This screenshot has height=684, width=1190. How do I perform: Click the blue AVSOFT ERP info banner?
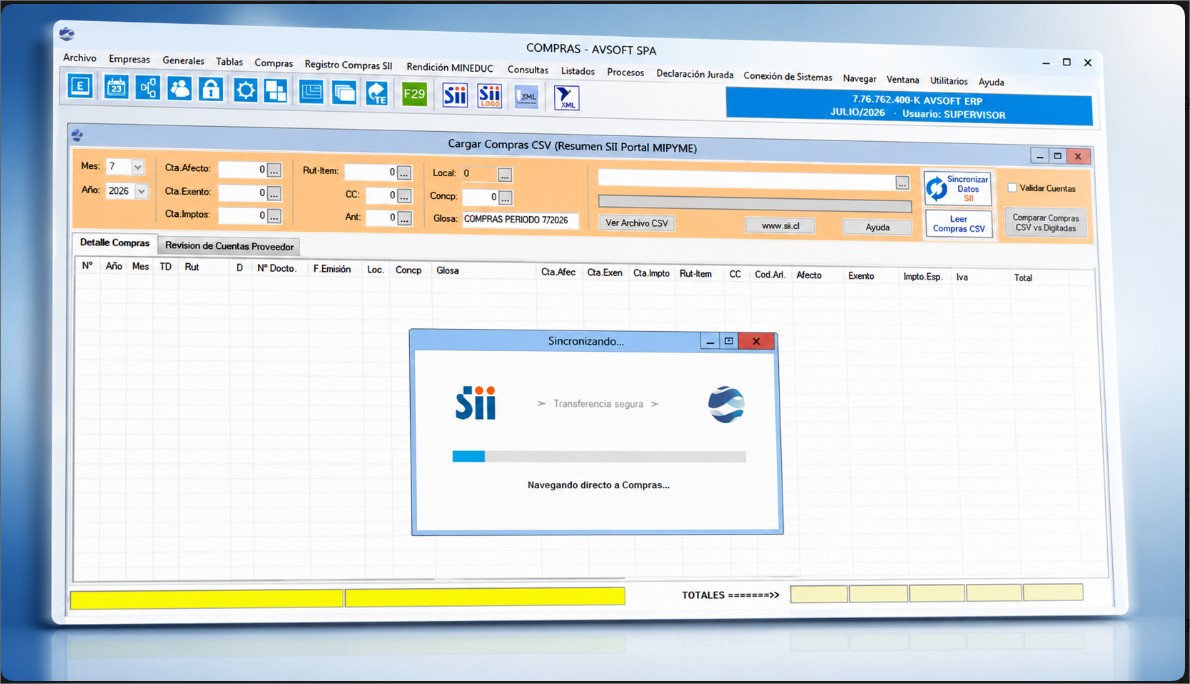(x=909, y=107)
